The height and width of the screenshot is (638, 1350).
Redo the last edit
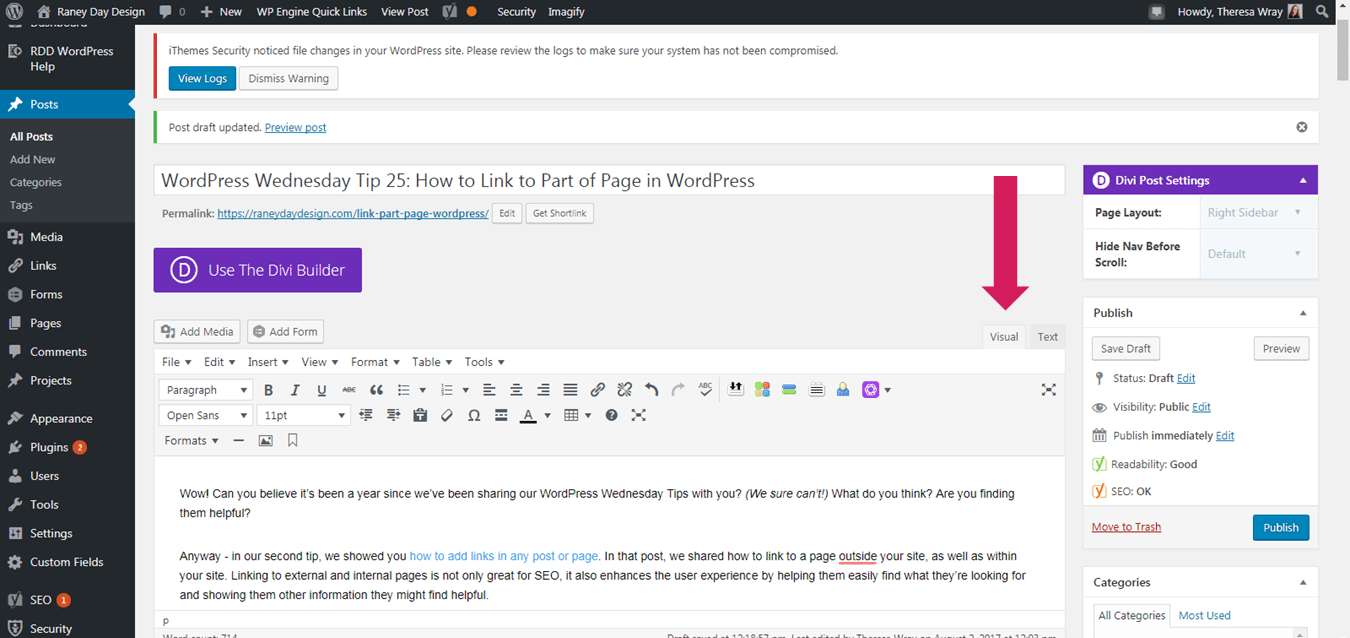[679, 390]
